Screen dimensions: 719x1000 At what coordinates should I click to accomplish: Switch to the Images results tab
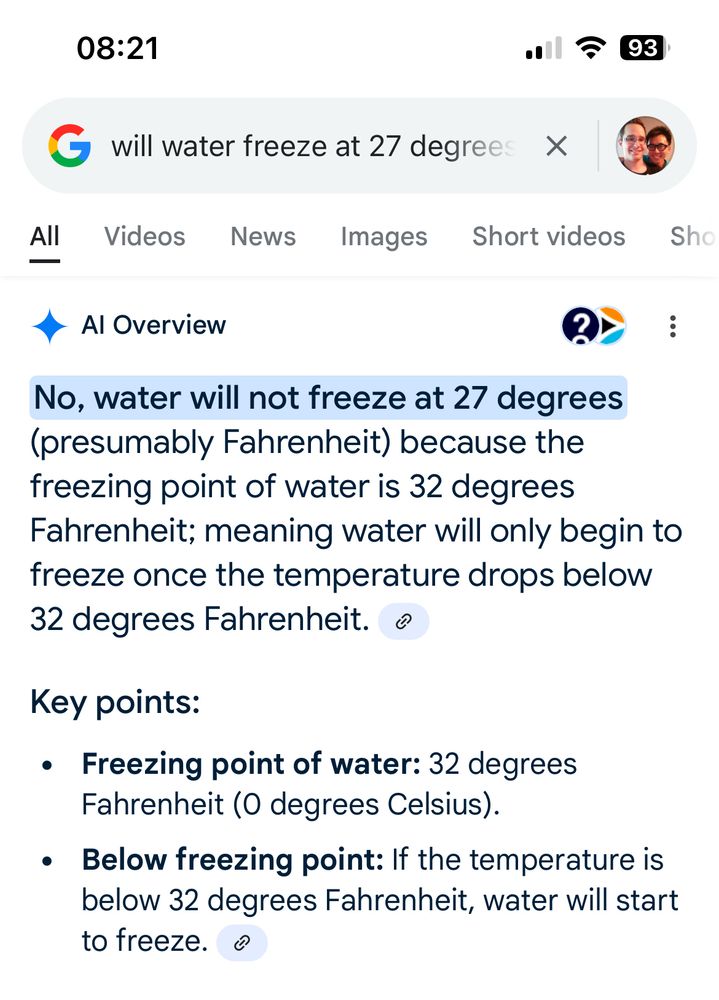point(383,236)
